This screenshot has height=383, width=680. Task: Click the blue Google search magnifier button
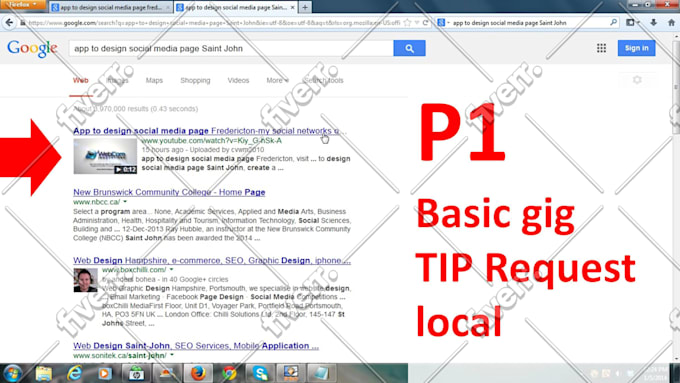409,48
